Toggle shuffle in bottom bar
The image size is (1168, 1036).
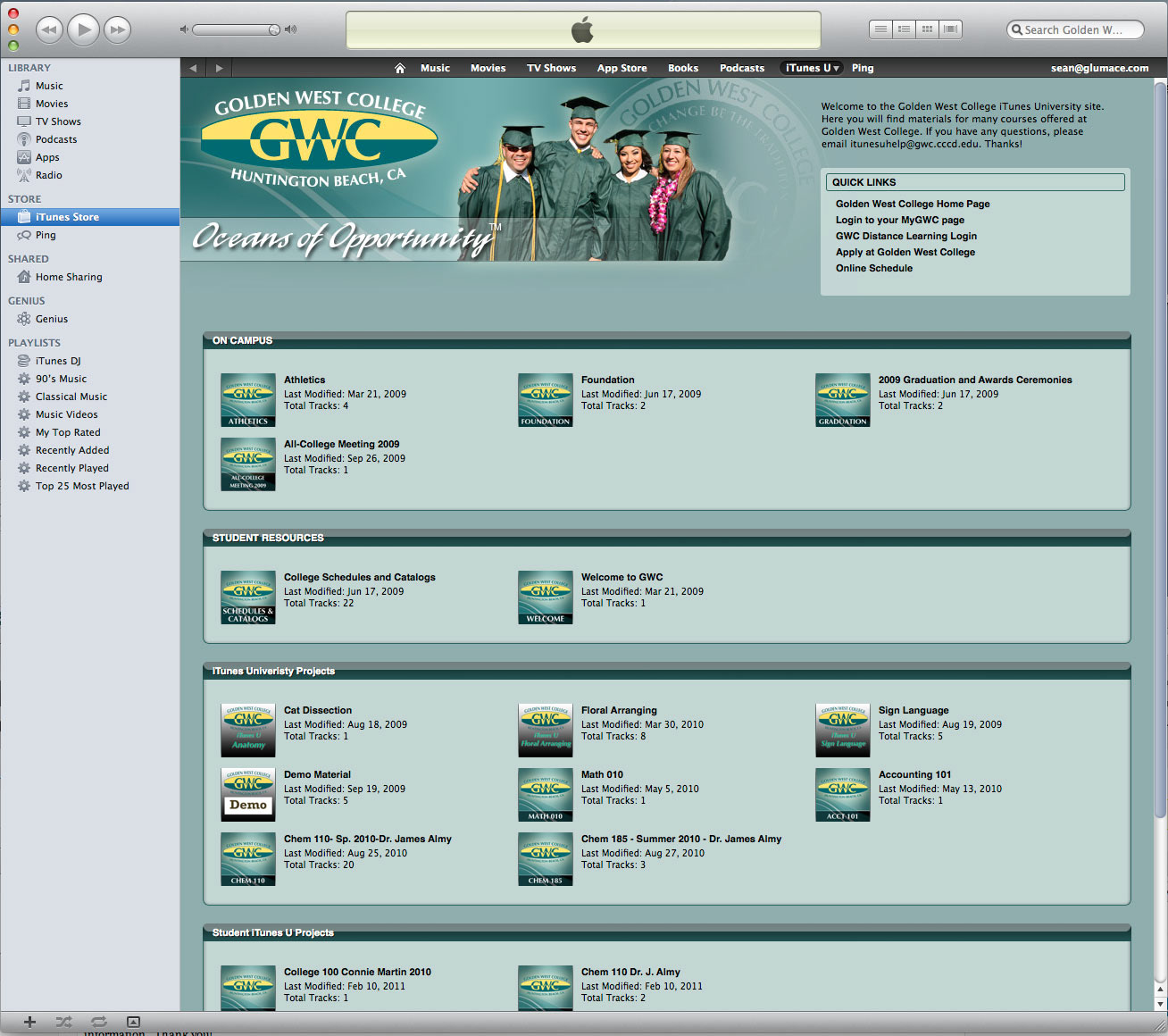(63, 1022)
